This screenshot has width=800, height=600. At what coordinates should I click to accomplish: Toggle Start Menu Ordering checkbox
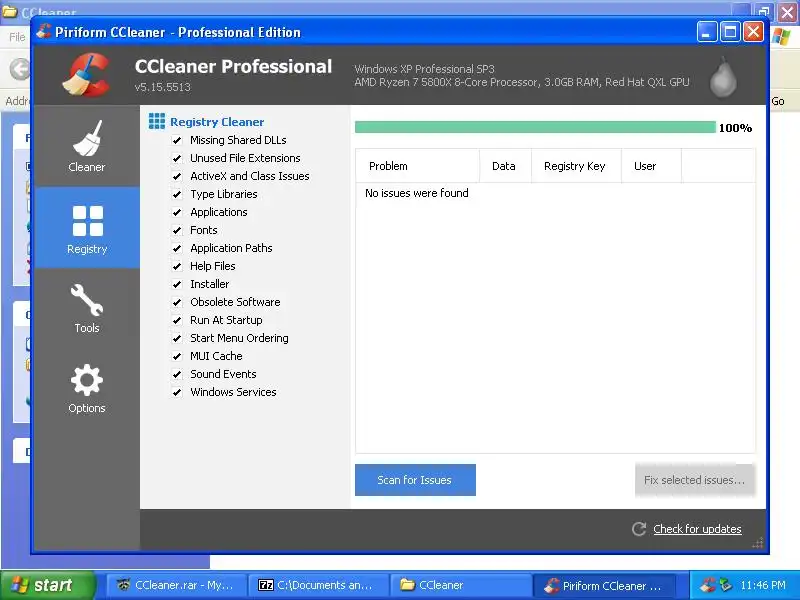[x=177, y=338]
